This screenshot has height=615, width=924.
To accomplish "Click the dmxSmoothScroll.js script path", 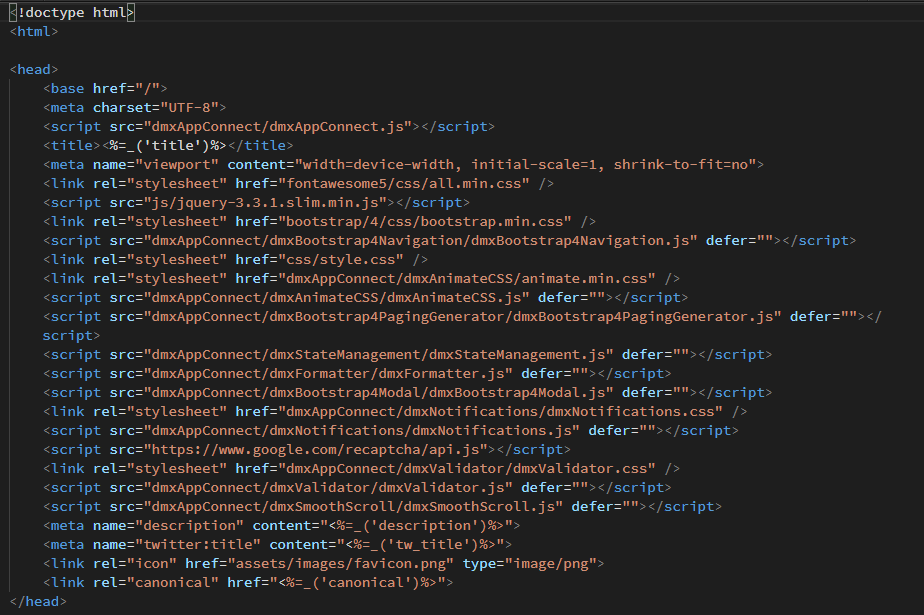I will pos(353,507).
